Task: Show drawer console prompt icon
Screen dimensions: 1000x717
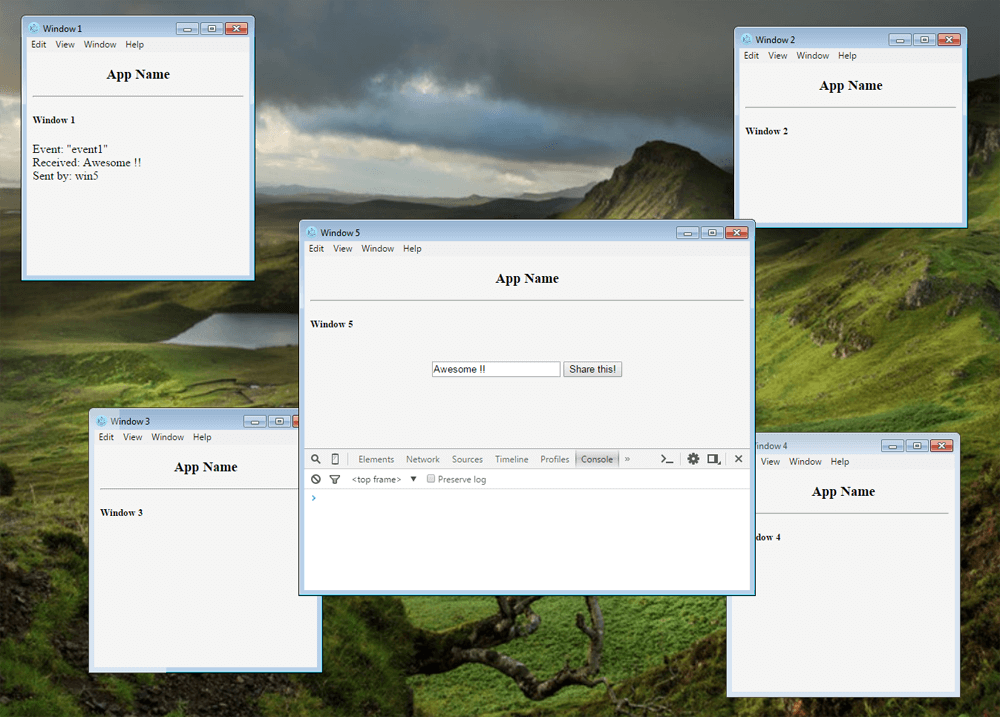Action: click(667, 459)
